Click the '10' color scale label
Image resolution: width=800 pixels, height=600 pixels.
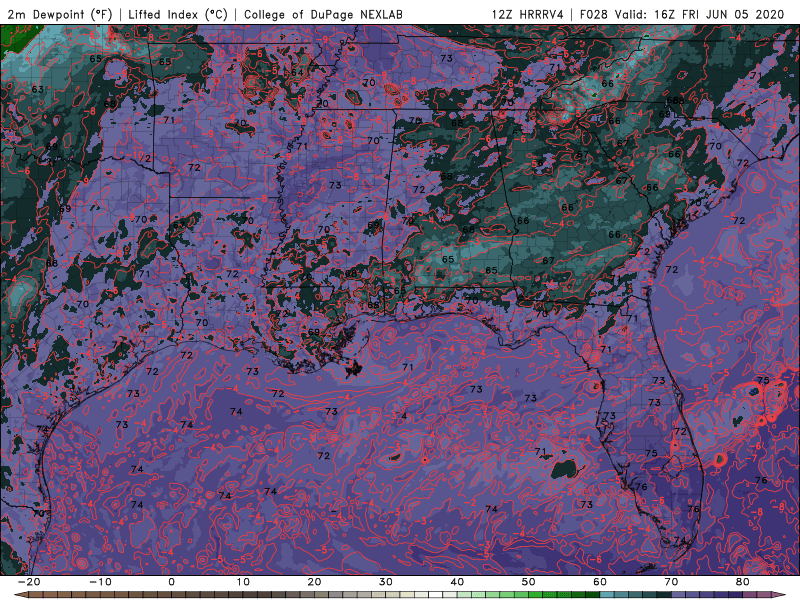pyautogui.click(x=243, y=582)
